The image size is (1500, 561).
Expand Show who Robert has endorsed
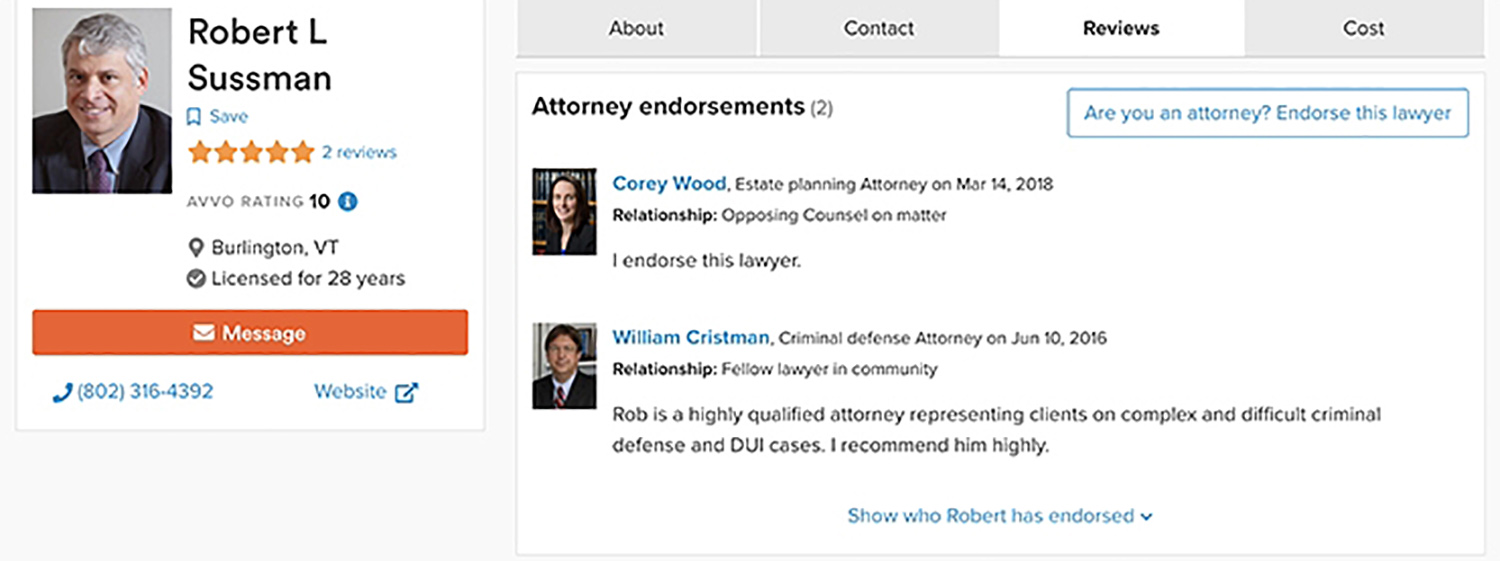click(999, 516)
